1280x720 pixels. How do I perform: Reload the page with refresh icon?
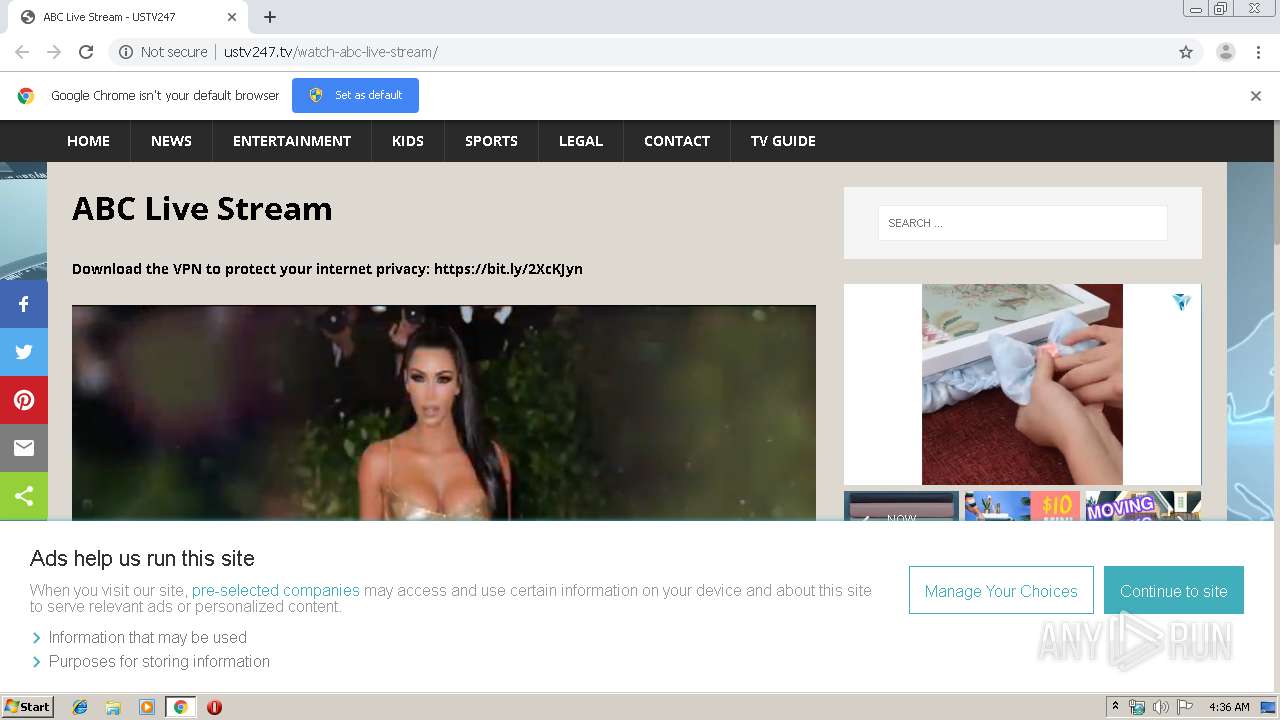(86, 52)
